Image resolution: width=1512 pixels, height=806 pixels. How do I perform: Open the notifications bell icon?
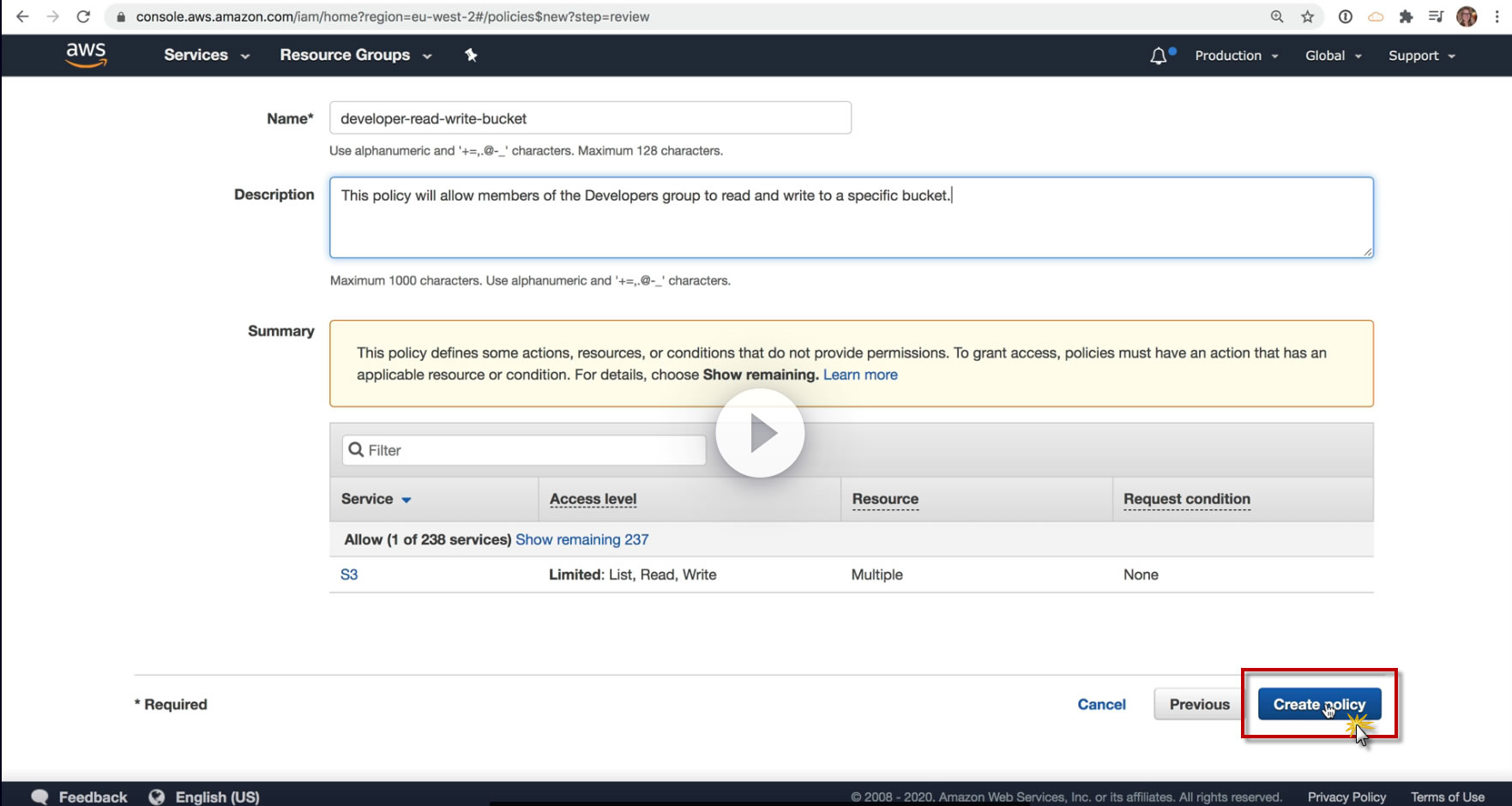tap(1159, 56)
